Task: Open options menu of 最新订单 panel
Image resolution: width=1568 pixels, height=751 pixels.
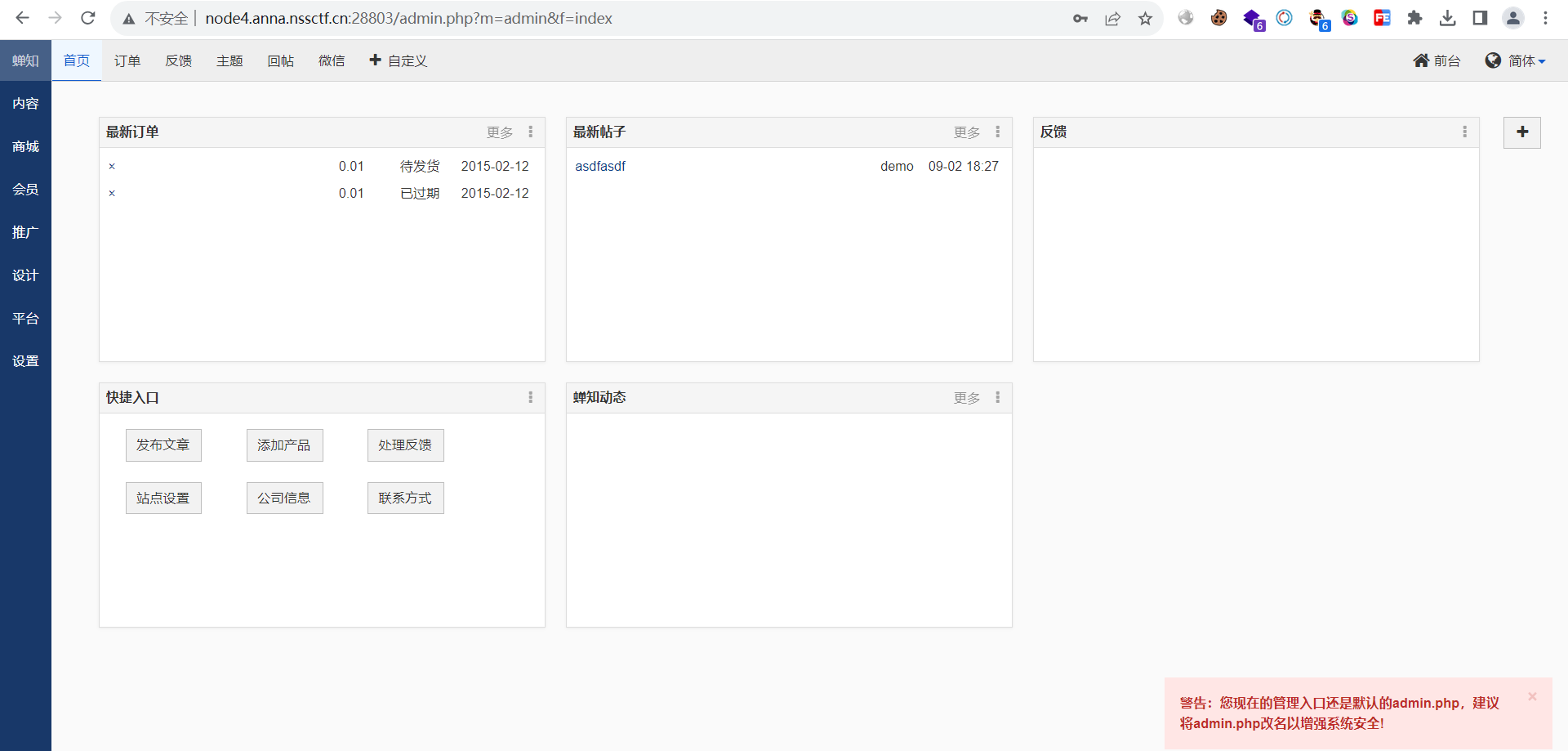Action: pyautogui.click(x=531, y=132)
